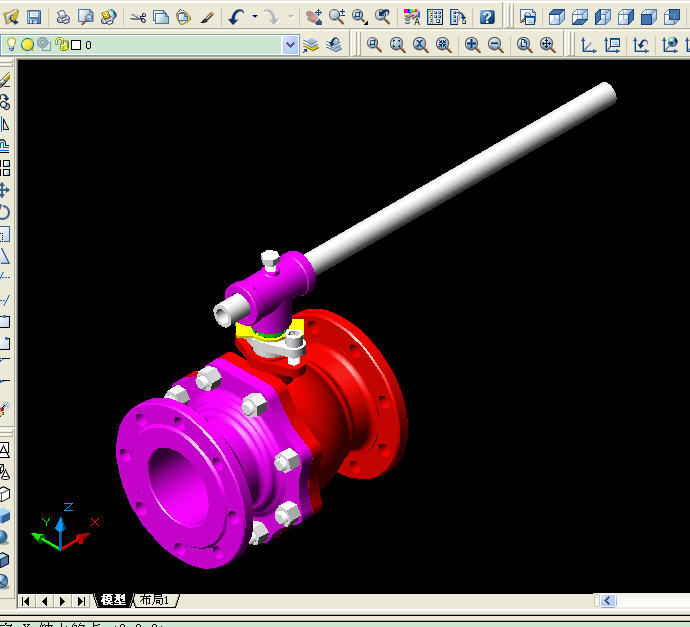Open the Tool Palettes window
The height and width of the screenshot is (627, 690).
coord(458,17)
